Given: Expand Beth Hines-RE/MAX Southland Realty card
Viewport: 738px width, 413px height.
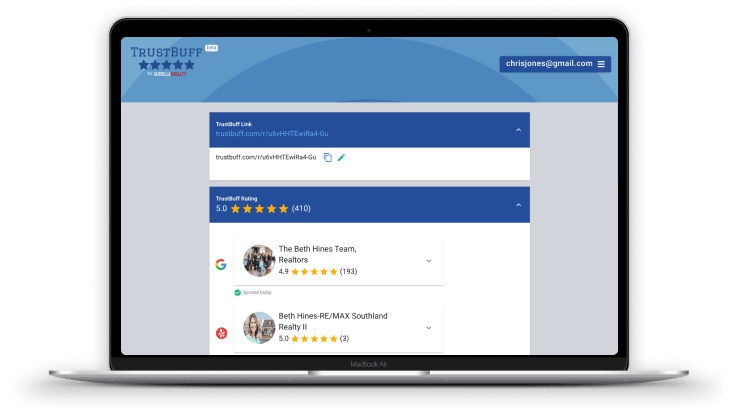Looking at the screenshot, I should [428, 328].
